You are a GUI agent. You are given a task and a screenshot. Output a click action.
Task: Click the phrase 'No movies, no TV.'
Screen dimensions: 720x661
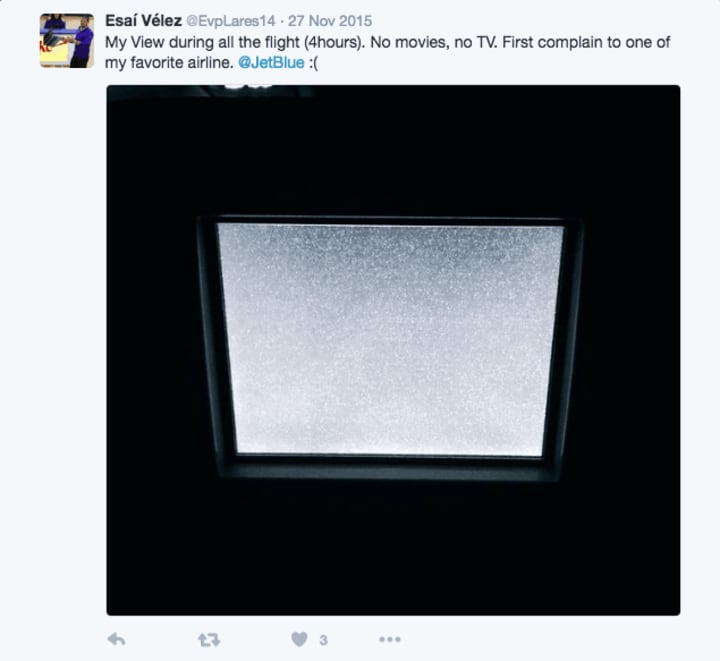(434, 42)
